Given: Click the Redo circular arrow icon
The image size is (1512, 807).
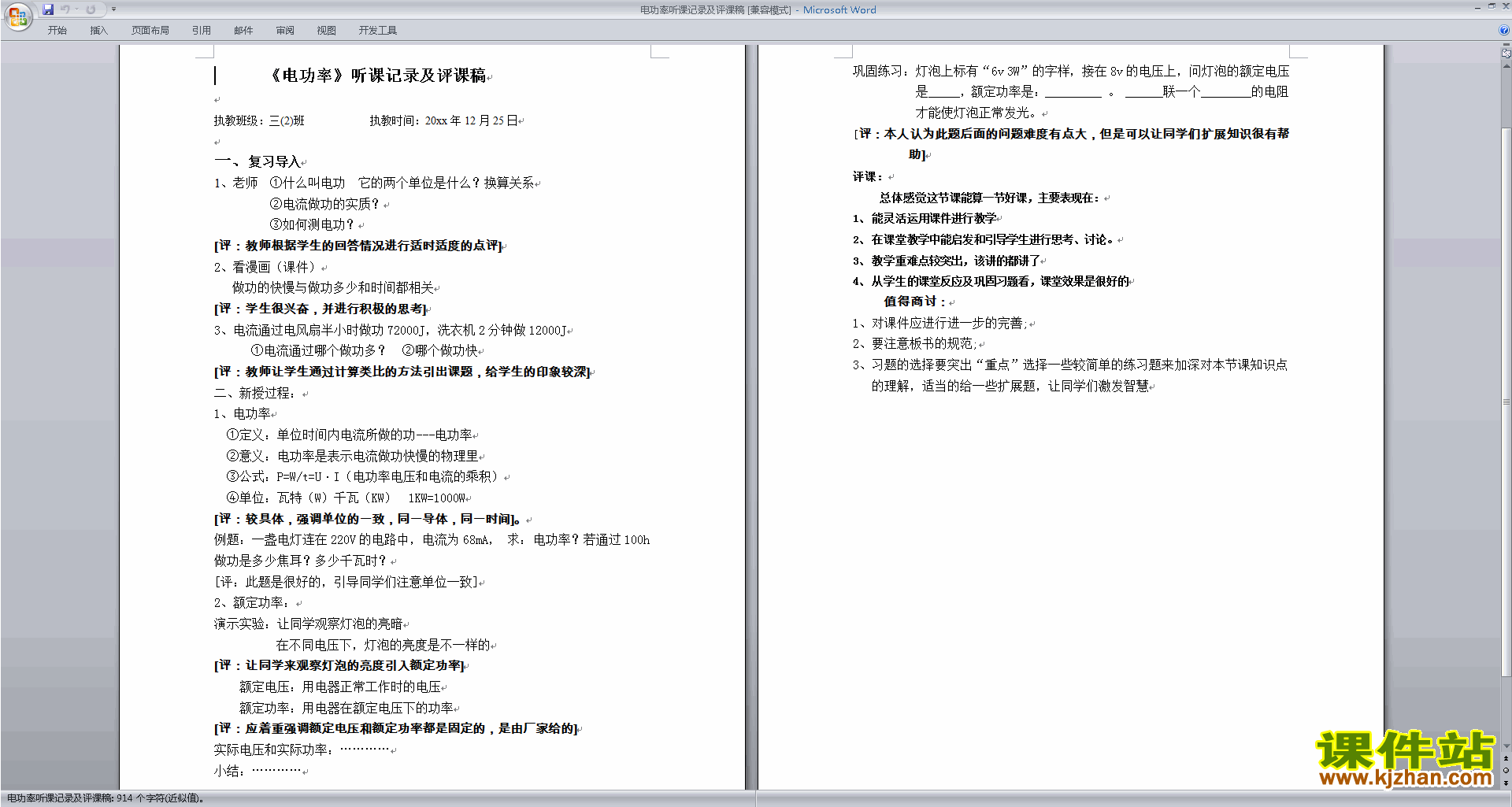Looking at the screenshot, I should coord(91,9).
